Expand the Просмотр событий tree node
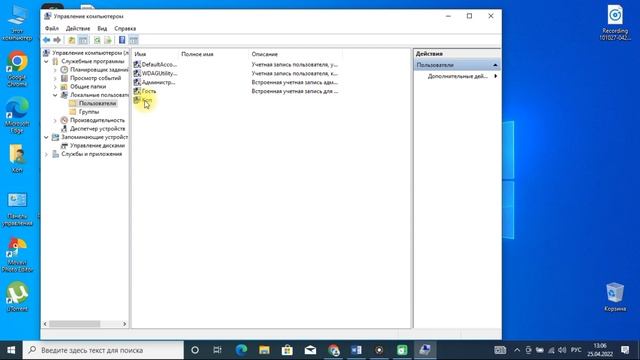Viewport: 640px width, 360px height. [55, 78]
